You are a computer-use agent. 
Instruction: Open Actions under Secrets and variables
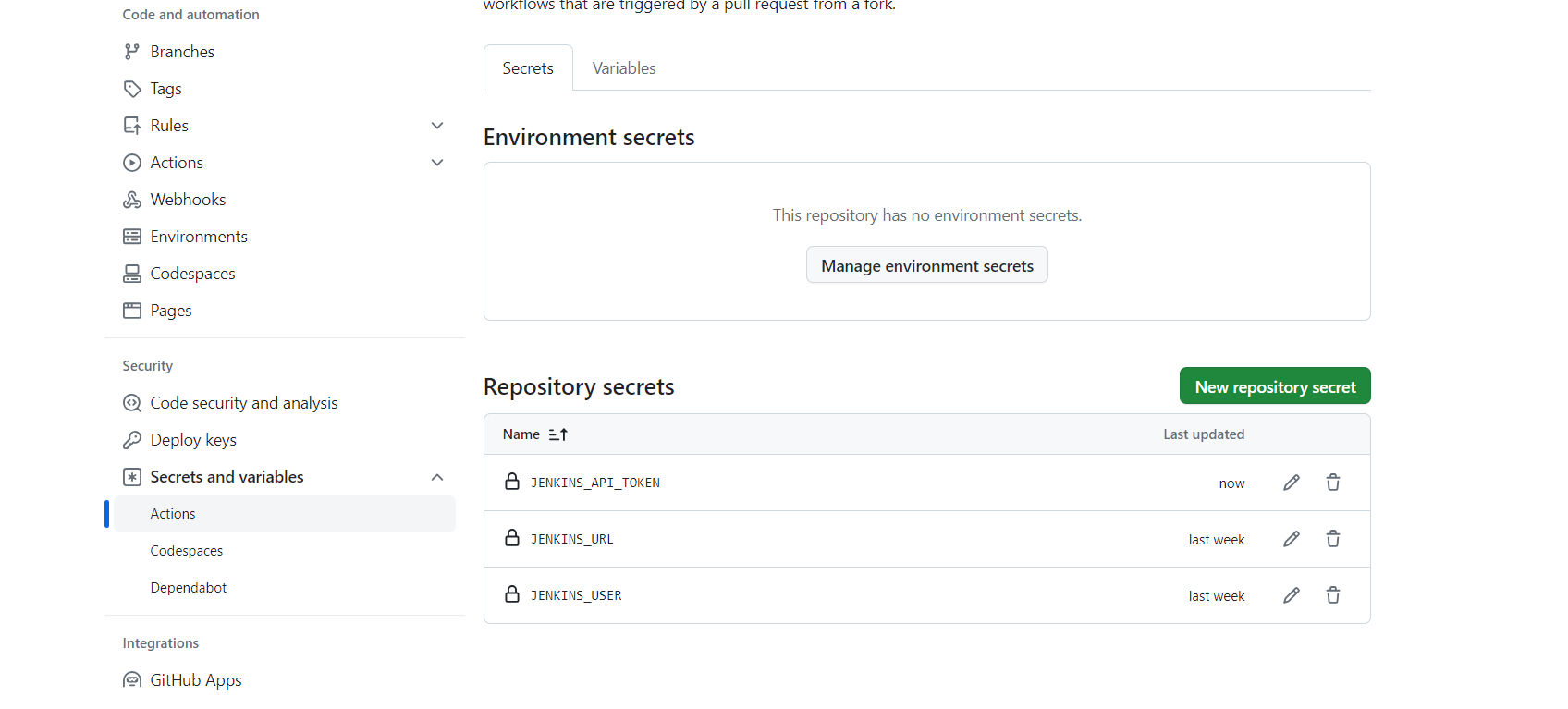[x=284, y=514]
